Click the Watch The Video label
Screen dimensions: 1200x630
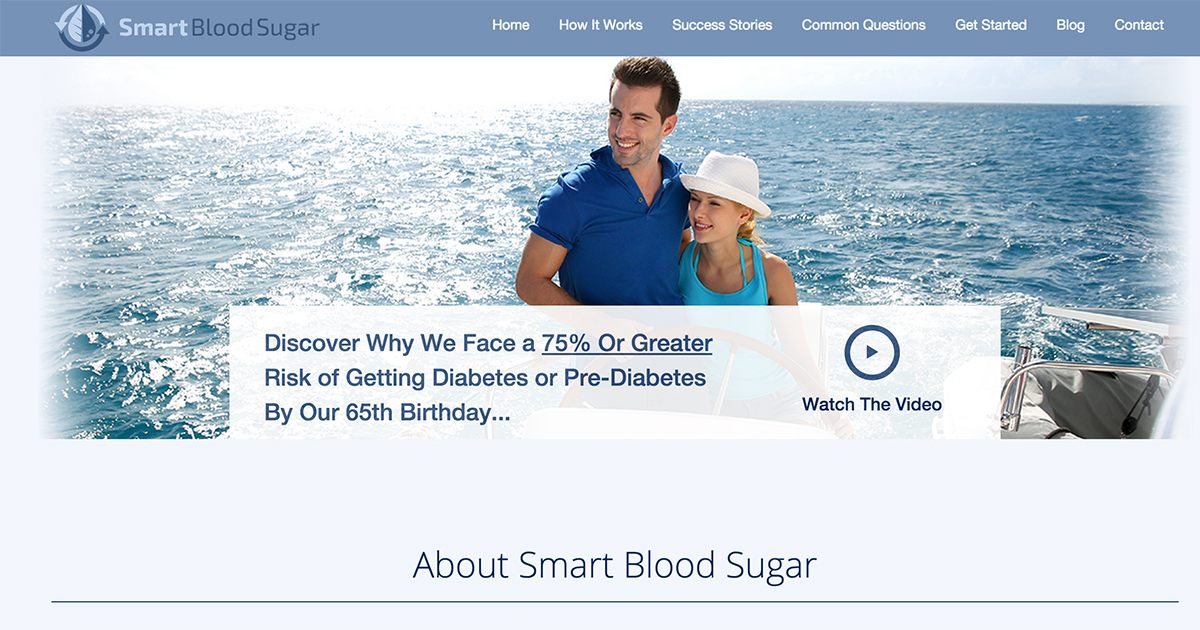point(872,404)
